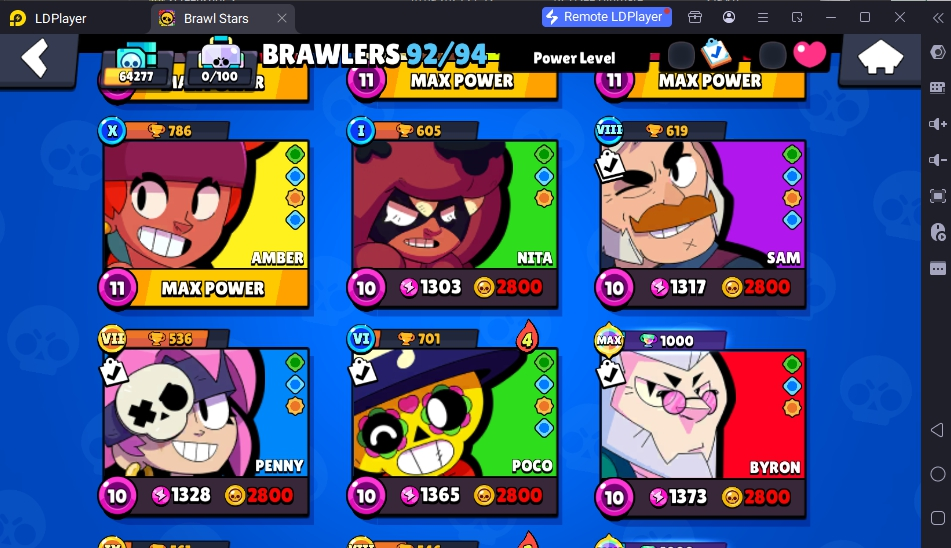This screenshot has width=951, height=548.
Task: Open the 0/100 skull box progress
Action: pos(220,62)
